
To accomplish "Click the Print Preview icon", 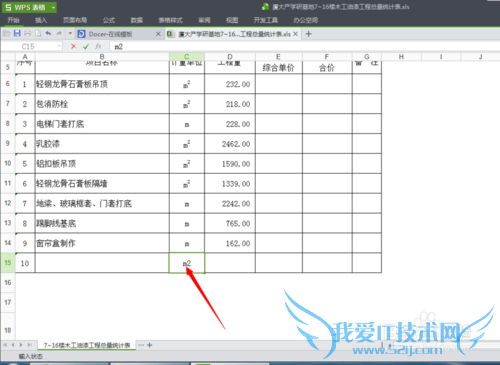I will (38, 33).
